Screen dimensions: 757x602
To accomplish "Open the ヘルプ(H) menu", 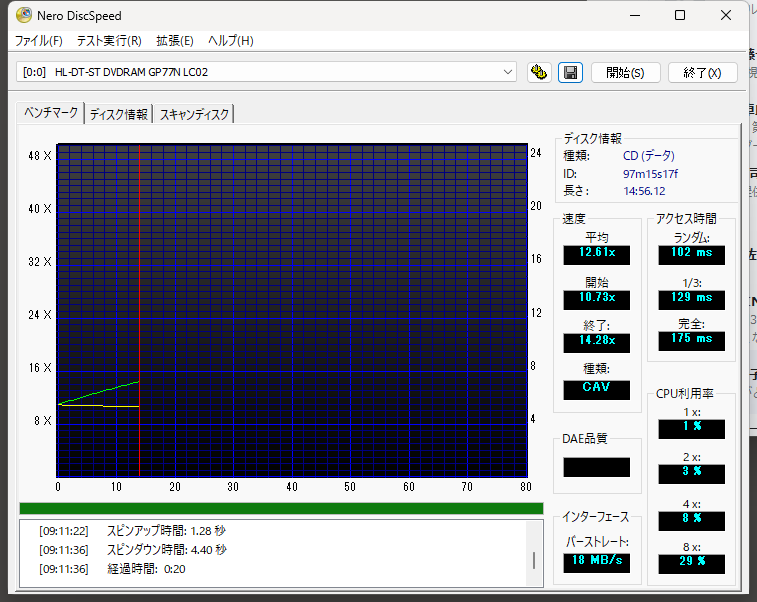I will (x=231, y=41).
